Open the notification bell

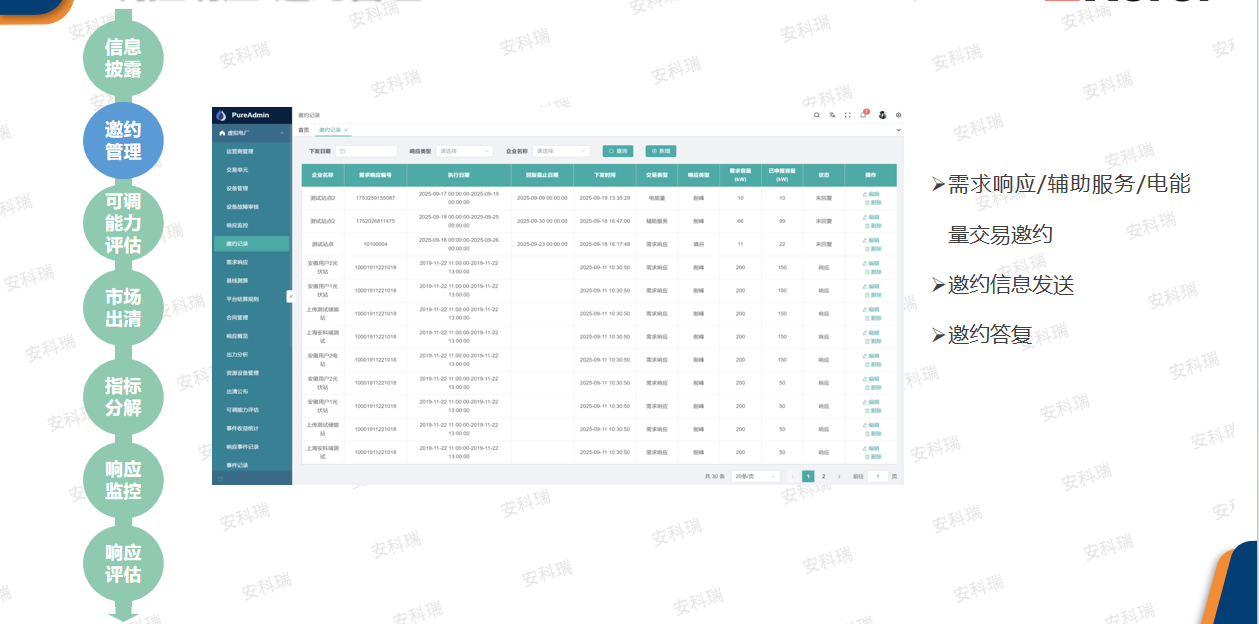click(x=864, y=115)
